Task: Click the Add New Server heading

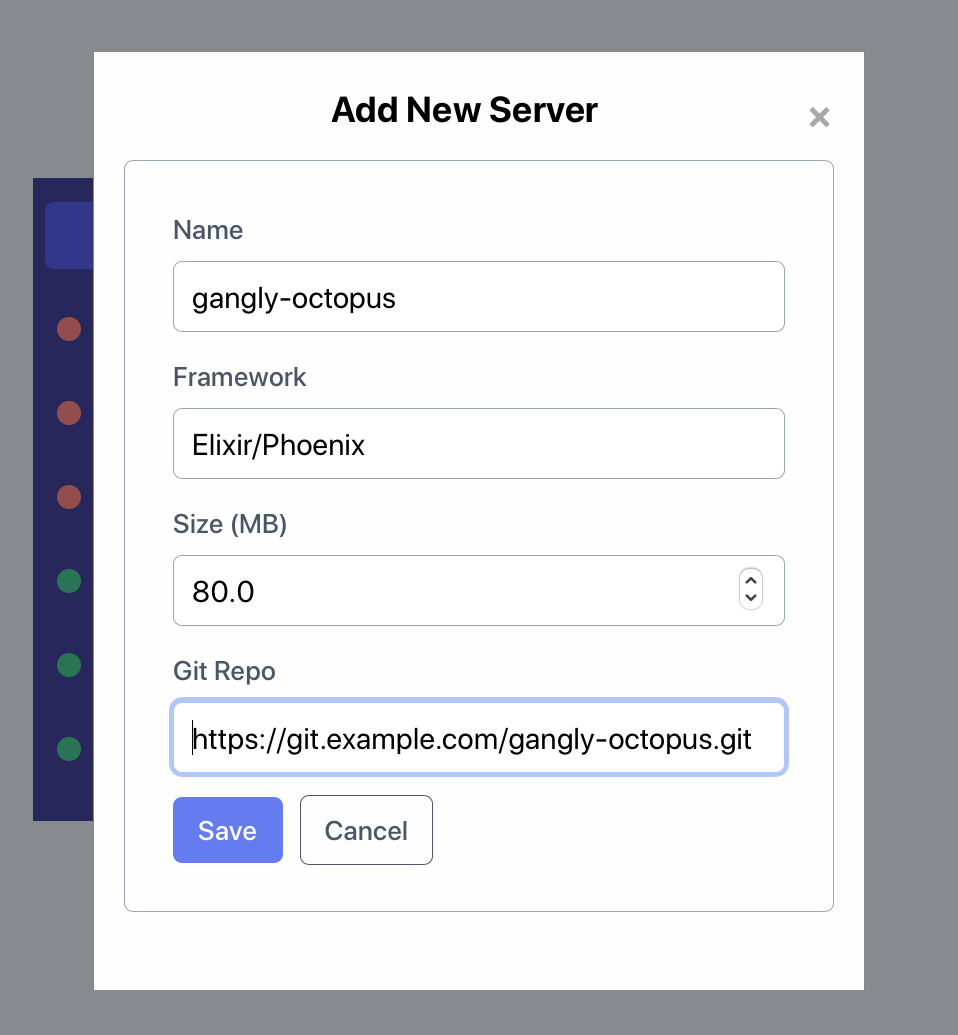Action: 464,110
